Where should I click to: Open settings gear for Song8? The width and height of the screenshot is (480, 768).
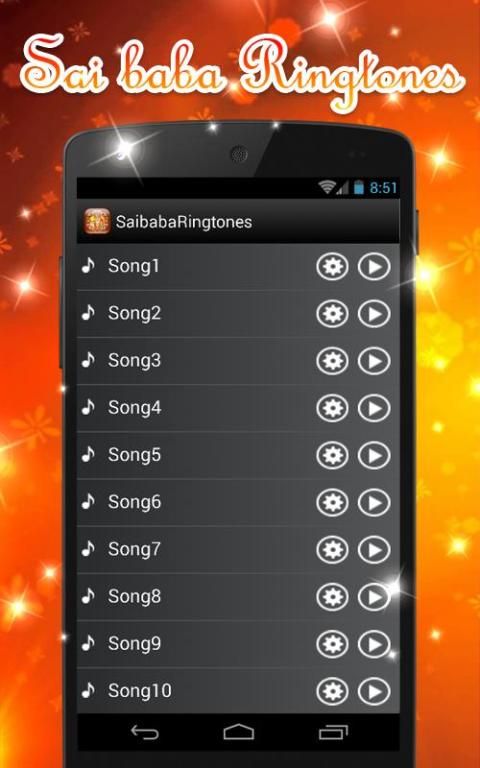[x=332, y=597]
